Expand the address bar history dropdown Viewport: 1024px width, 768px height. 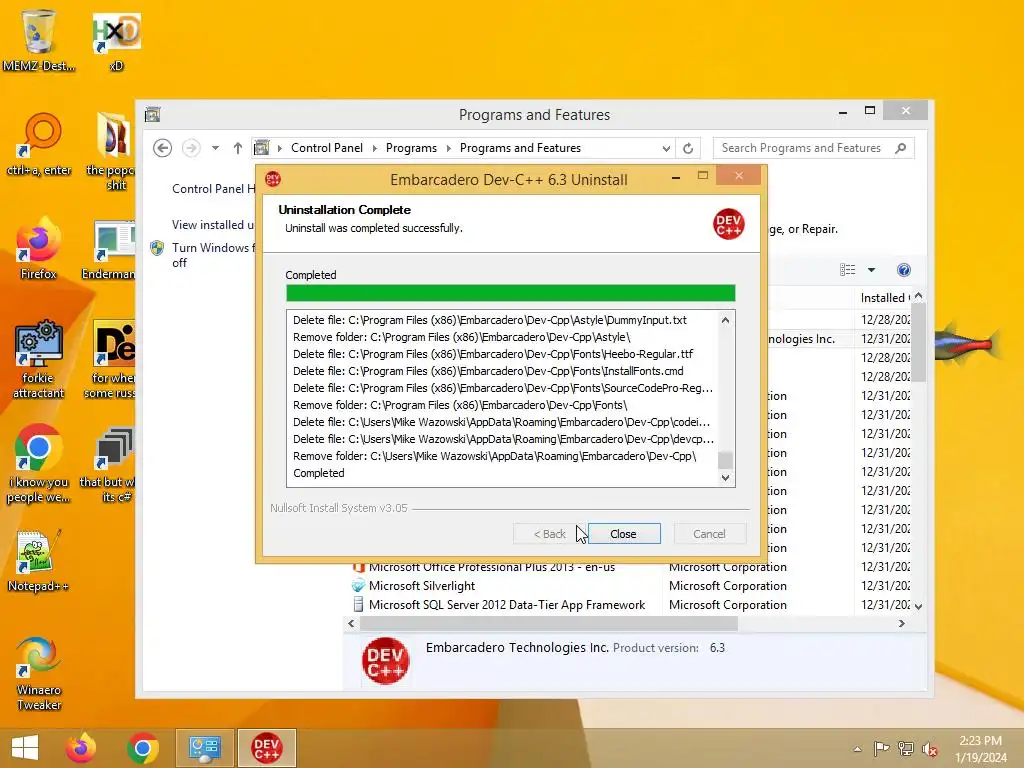(x=665, y=148)
